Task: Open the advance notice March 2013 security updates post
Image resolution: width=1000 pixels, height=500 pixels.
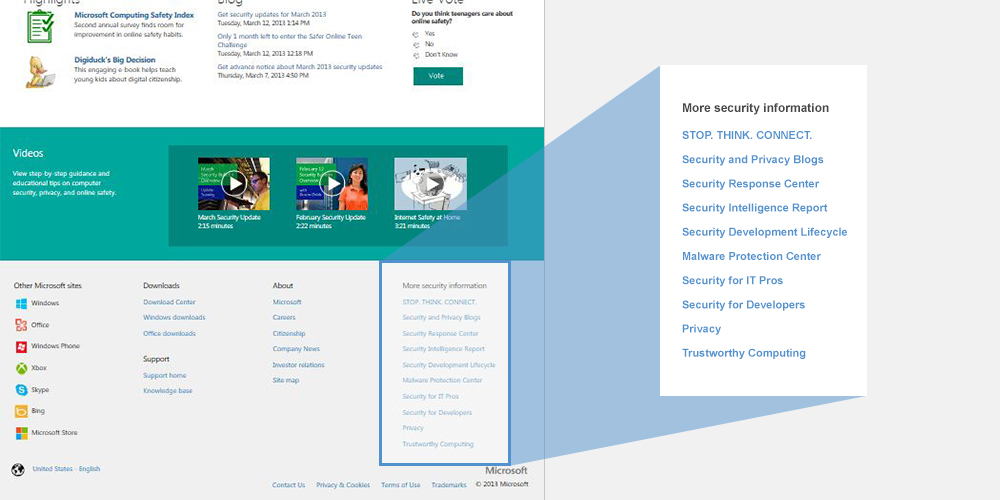Action: 300,67
